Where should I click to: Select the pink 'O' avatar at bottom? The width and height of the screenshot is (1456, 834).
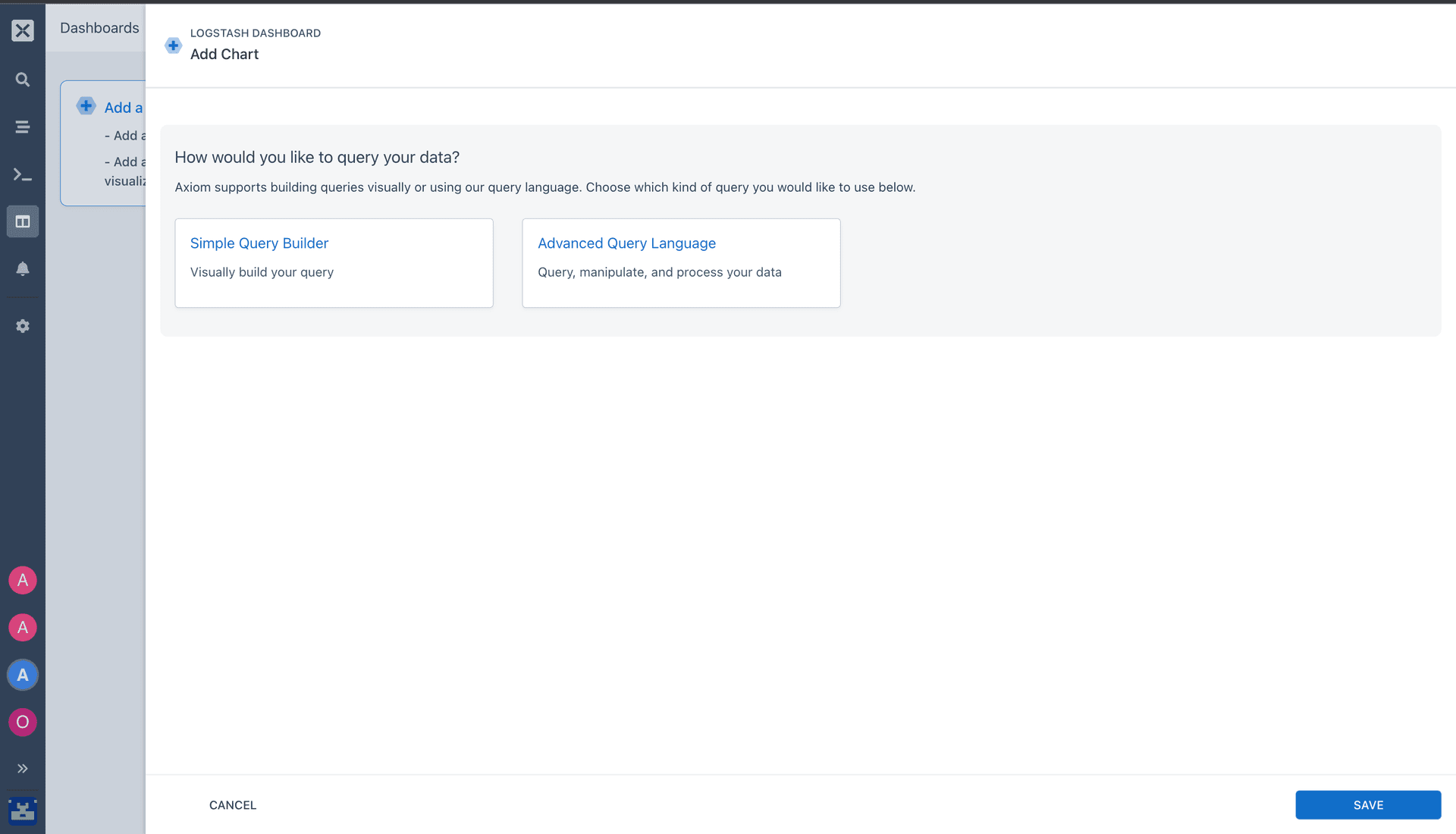(x=22, y=722)
